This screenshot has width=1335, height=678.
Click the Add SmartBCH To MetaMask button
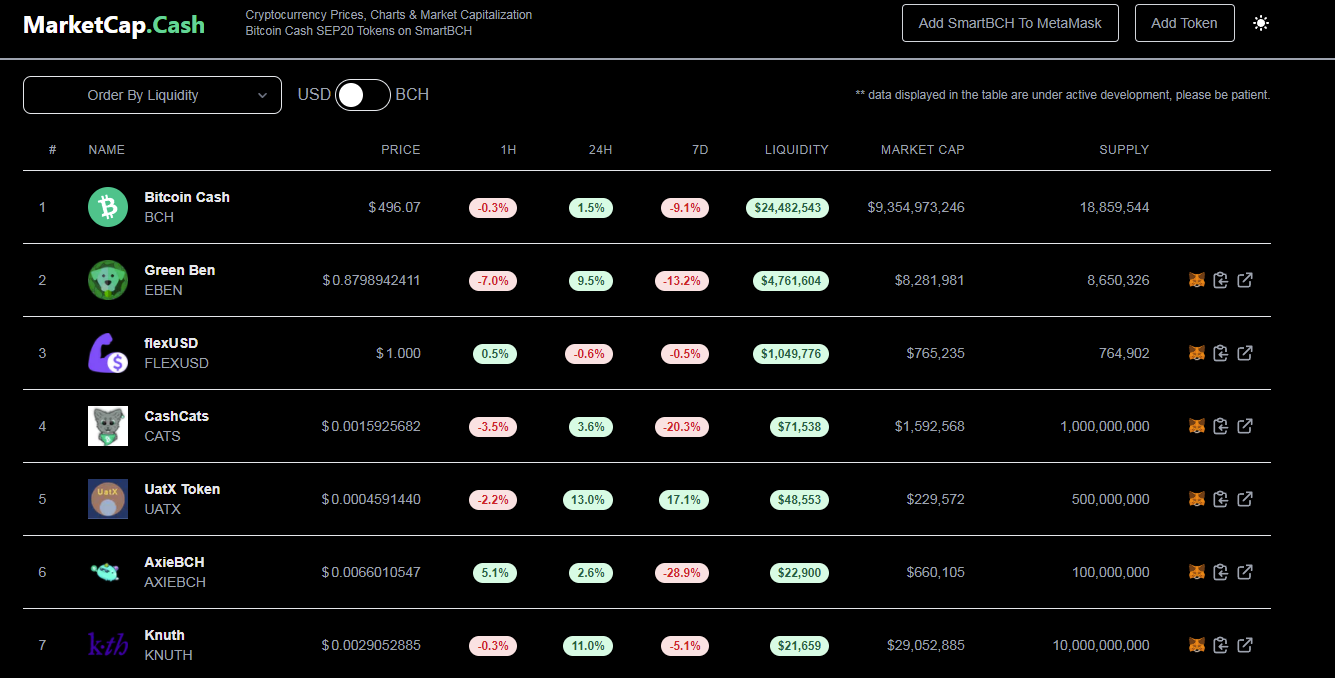pyautogui.click(x=1010, y=23)
